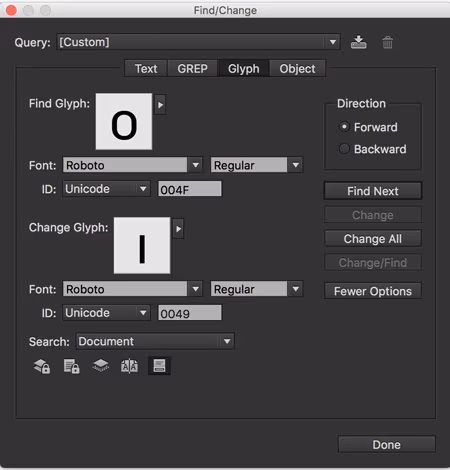Click the Find Glyph Unicode value field

pos(190,189)
